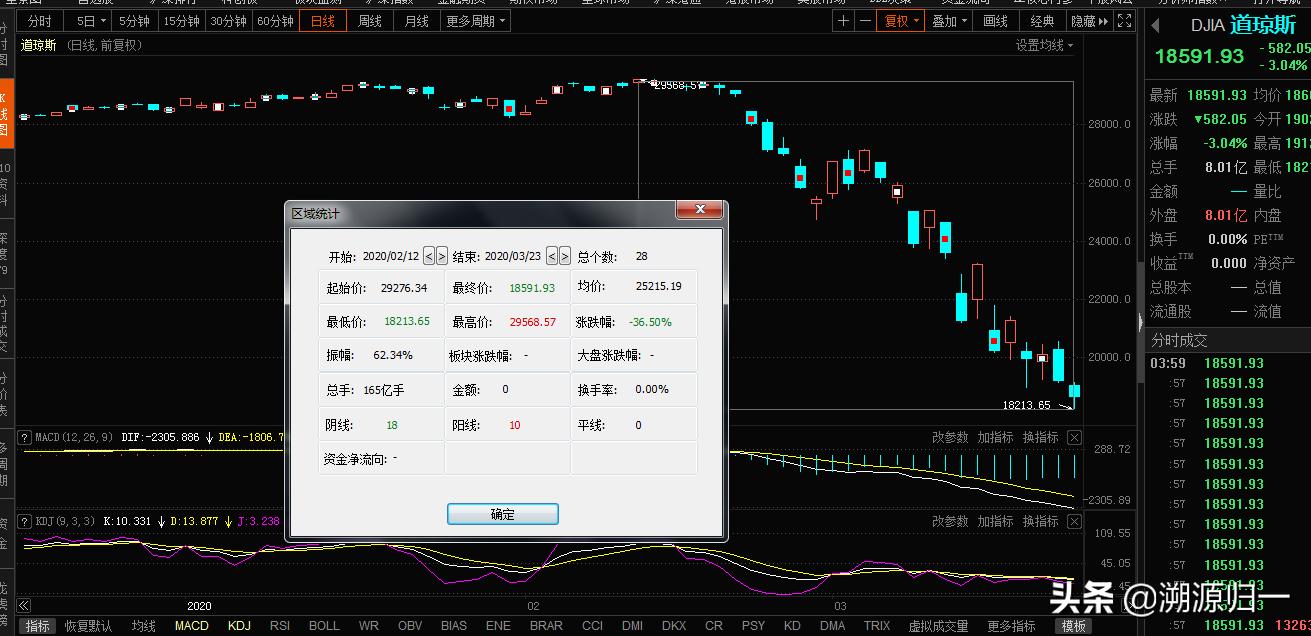Switch to 分时 intraday view
1311x636 pixels.
(40, 21)
